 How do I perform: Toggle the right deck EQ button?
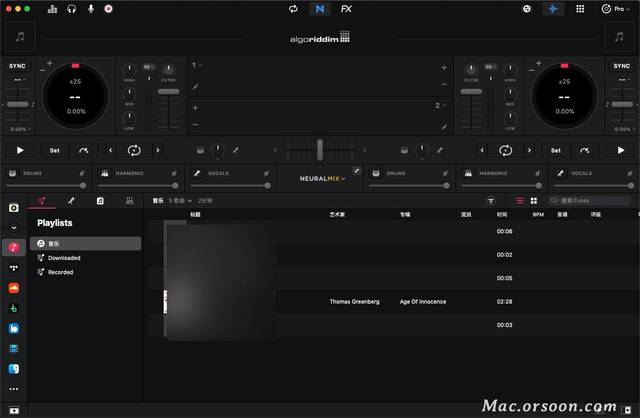pos(490,67)
